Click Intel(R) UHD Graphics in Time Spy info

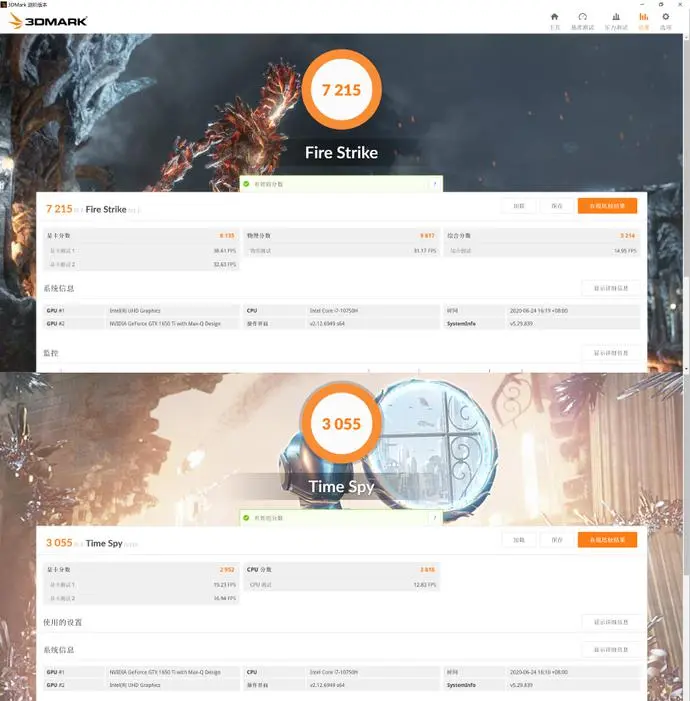coord(135,685)
